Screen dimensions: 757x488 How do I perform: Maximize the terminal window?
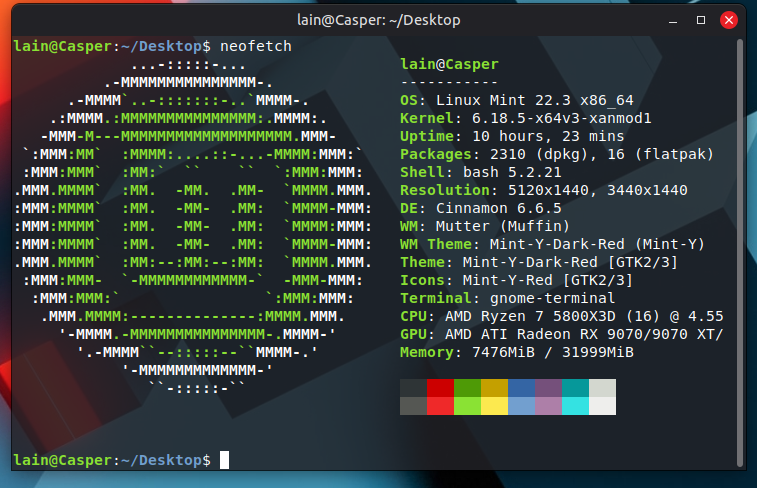coord(701,20)
